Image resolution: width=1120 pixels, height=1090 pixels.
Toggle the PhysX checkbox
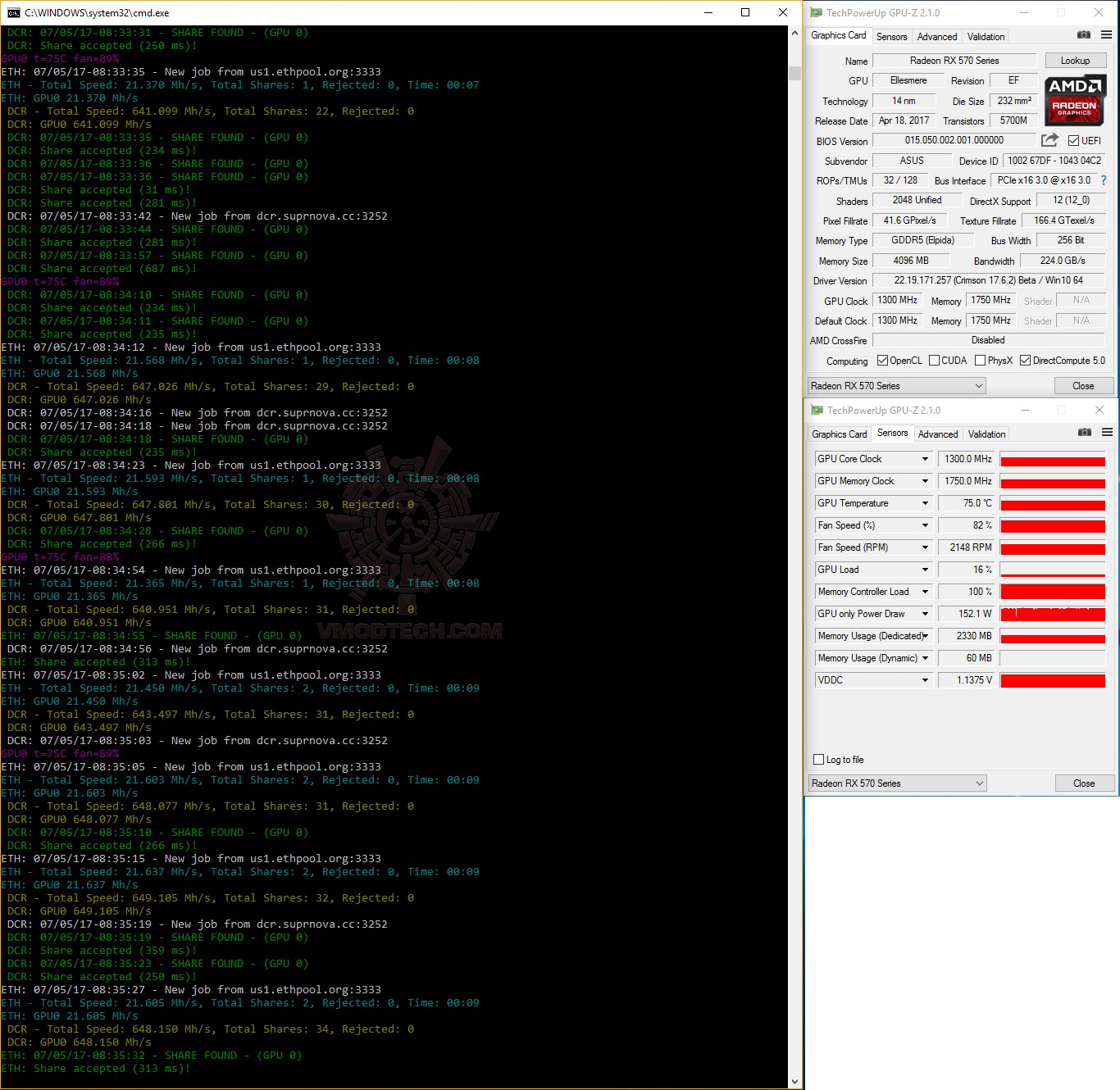tap(980, 361)
